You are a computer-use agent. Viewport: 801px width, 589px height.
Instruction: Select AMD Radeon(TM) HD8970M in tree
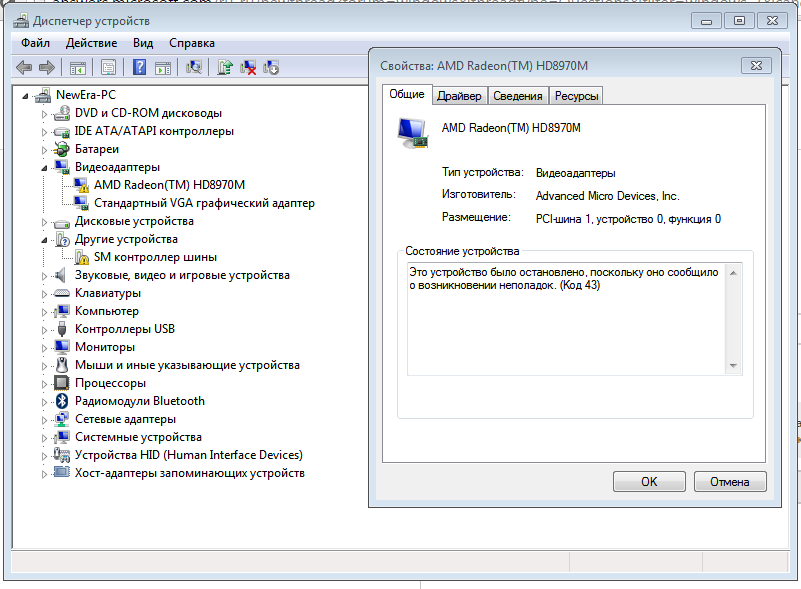pos(169,185)
